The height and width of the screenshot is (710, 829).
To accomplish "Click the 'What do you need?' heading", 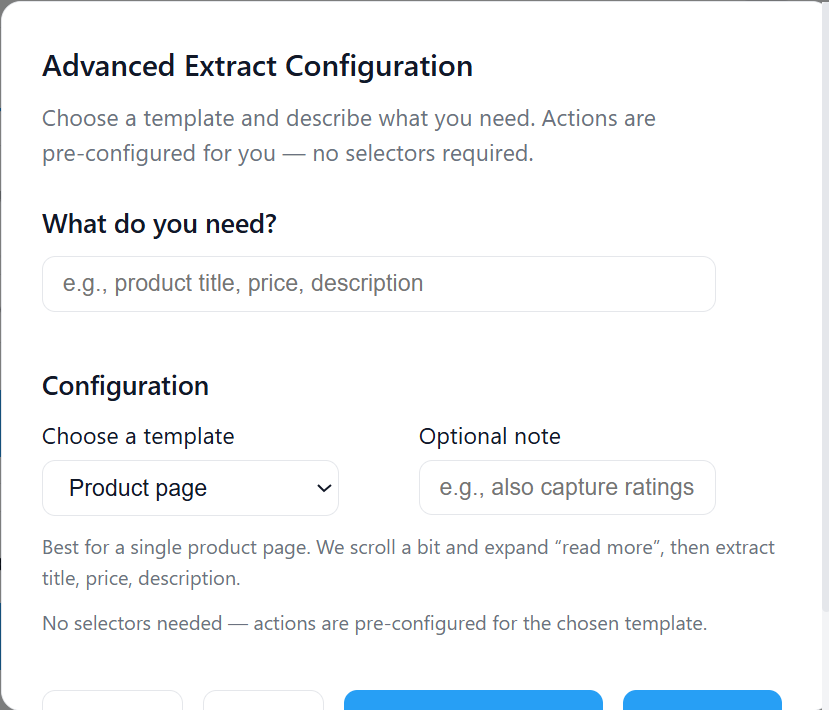I will tap(159, 224).
